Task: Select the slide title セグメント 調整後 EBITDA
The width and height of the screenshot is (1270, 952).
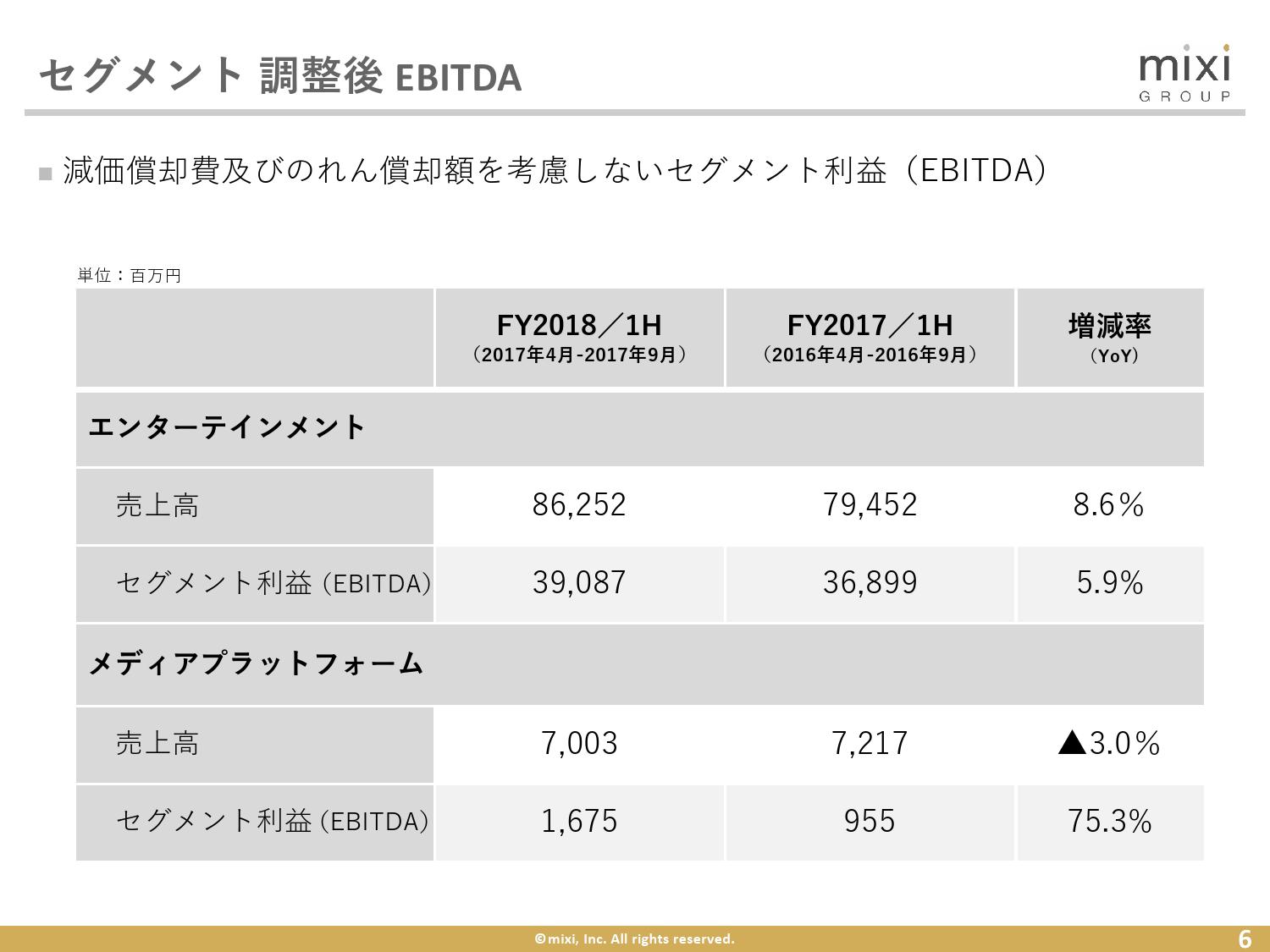Action: pyautogui.click(x=279, y=76)
